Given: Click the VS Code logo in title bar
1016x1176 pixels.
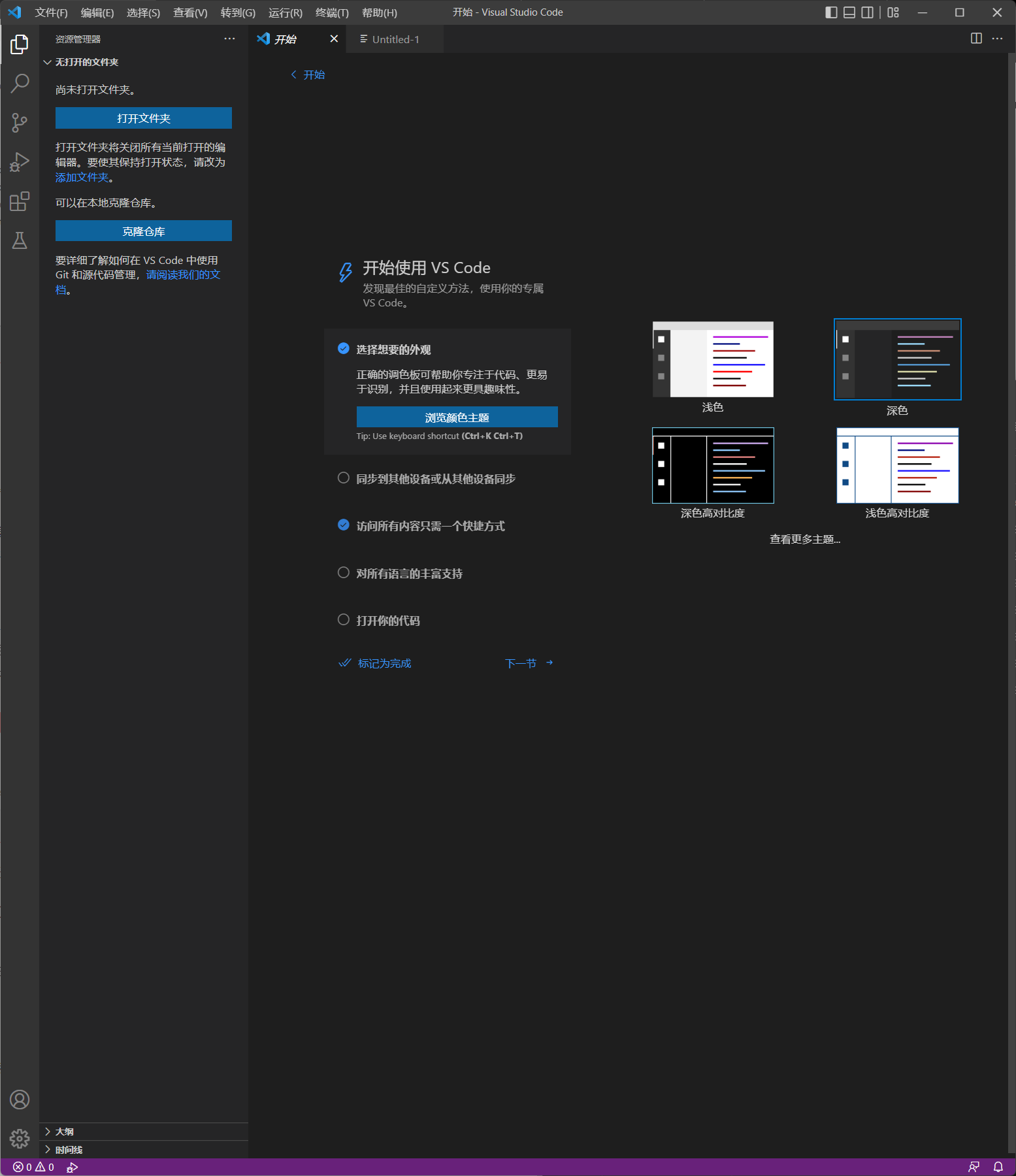Looking at the screenshot, I should (x=14, y=12).
